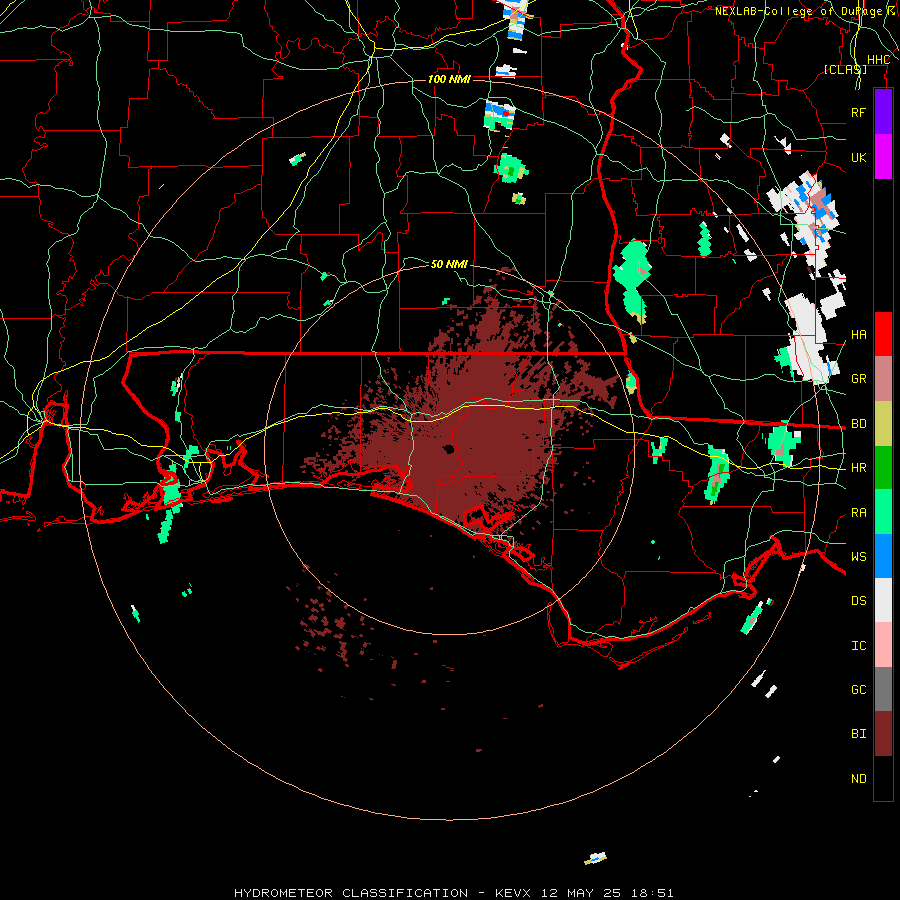
Task: Click the "HYDROMETEOR CLASSIFICATION" caption text
Action: tap(351, 893)
